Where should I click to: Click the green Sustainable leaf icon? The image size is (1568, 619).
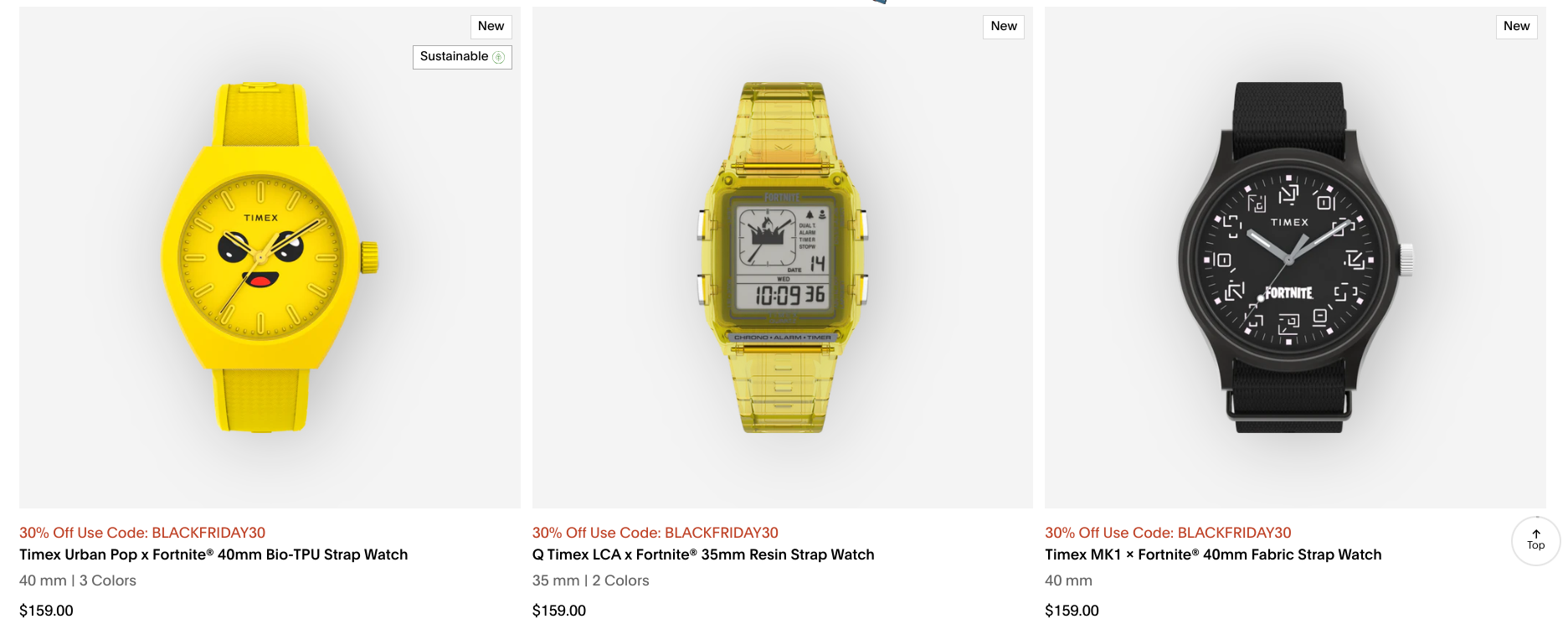[499, 57]
